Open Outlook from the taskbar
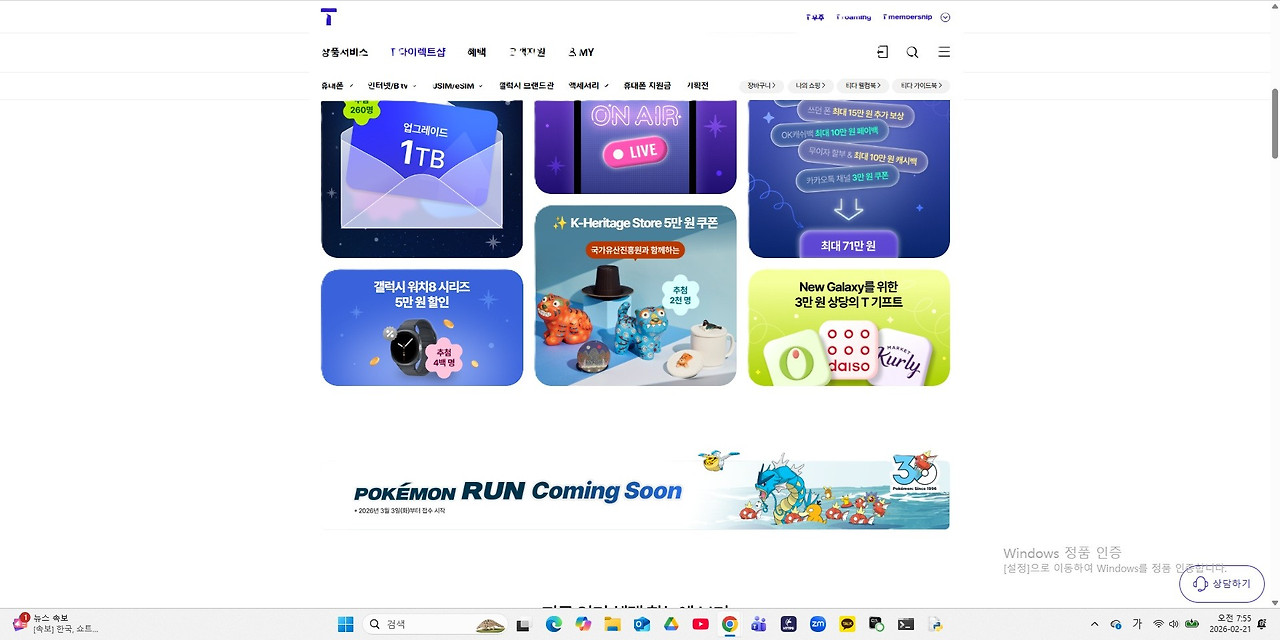 pos(642,624)
